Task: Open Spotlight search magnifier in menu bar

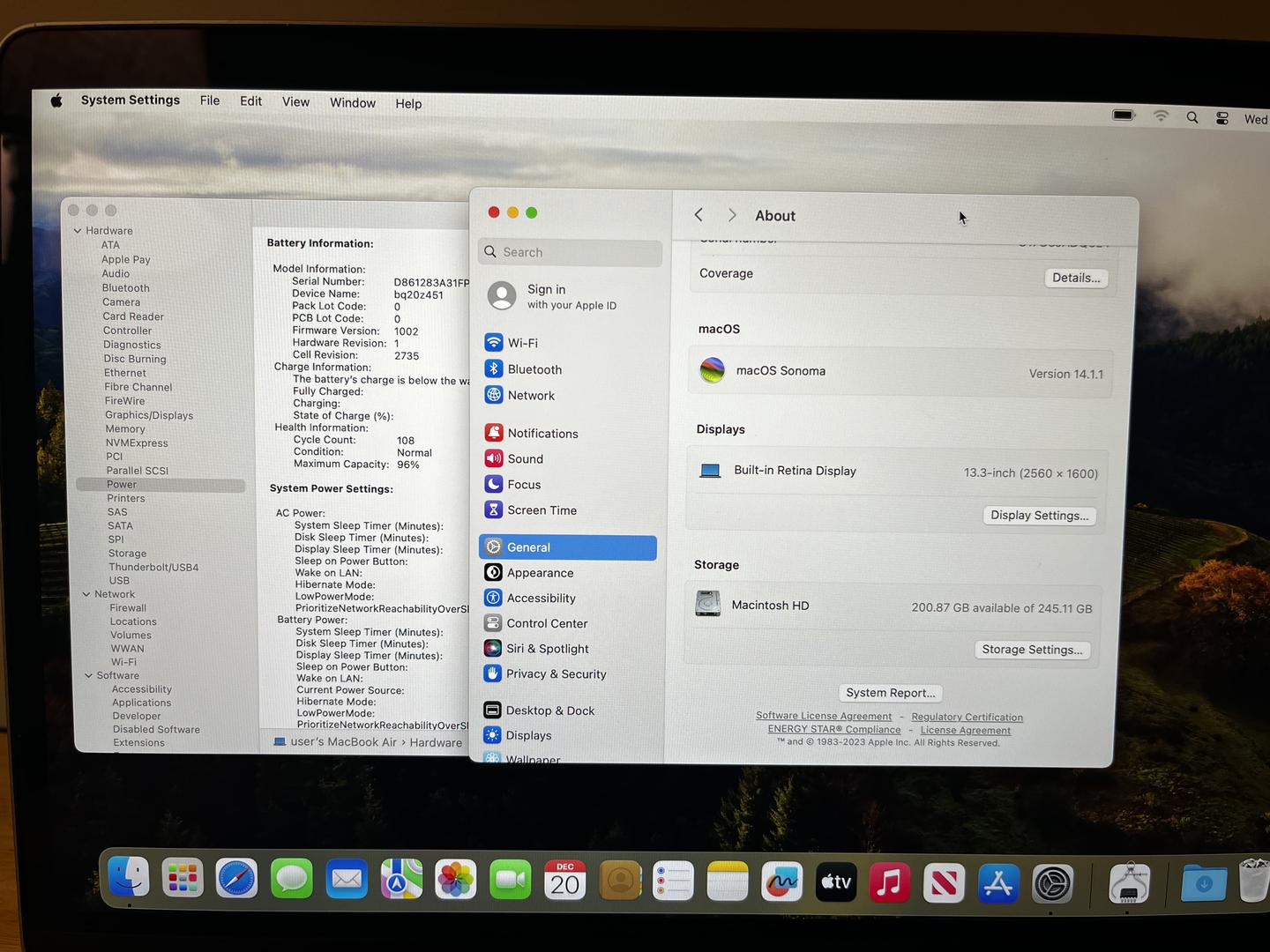Action: [1192, 117]
